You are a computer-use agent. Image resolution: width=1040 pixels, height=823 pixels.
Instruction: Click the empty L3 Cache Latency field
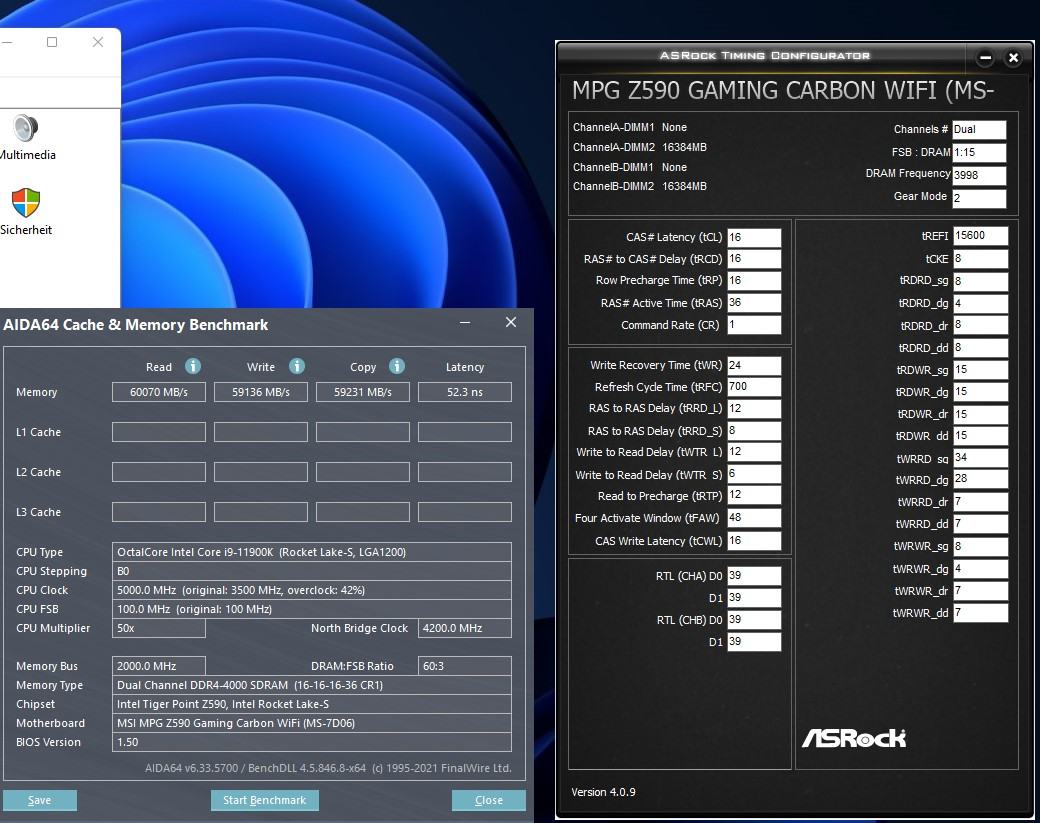(x=465, y=512)
